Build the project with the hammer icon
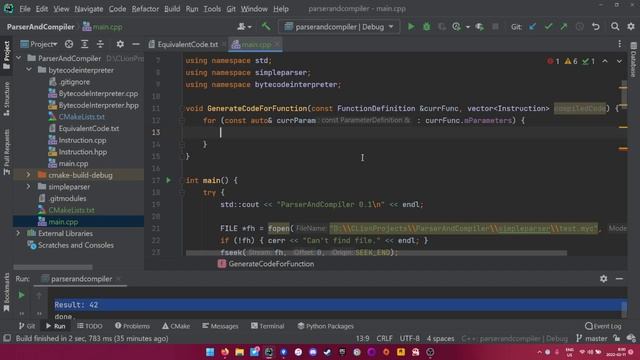 coord(266,27)
